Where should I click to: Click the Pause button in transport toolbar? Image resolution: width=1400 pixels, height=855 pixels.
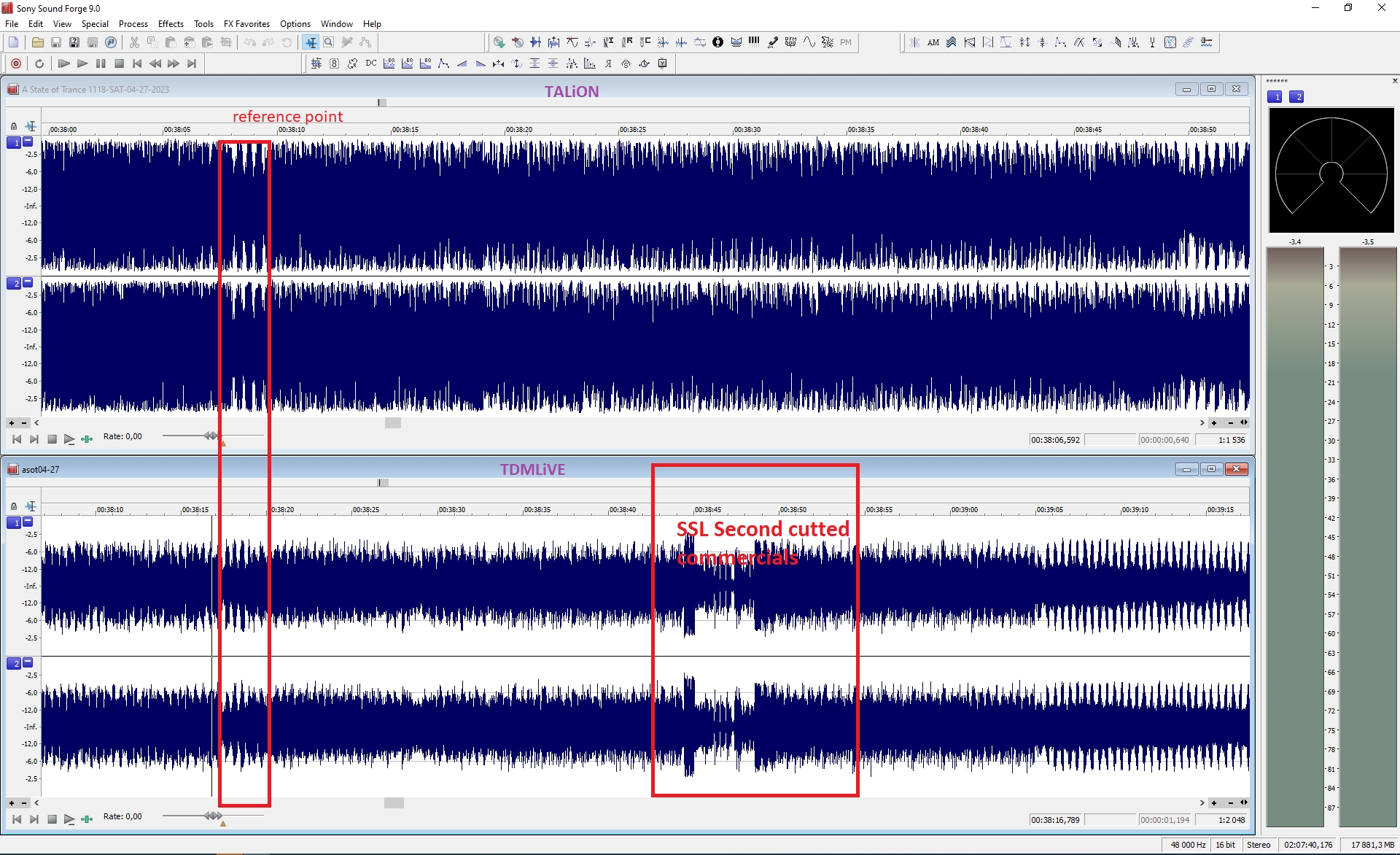pyautogui.click(x=101, y=63)
